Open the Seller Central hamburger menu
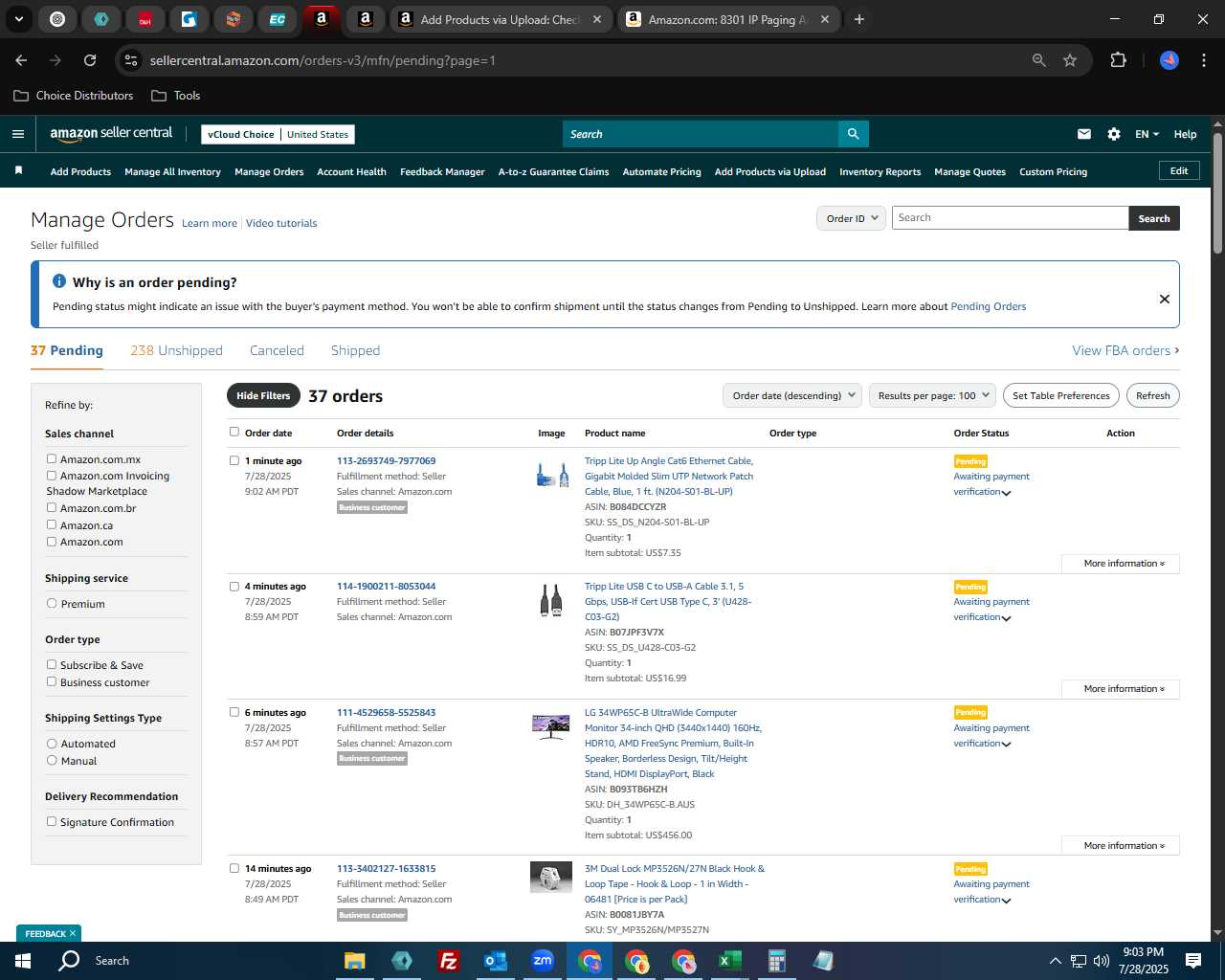The width and height of the screenshot is (1225, 980). tap(18, 134)
